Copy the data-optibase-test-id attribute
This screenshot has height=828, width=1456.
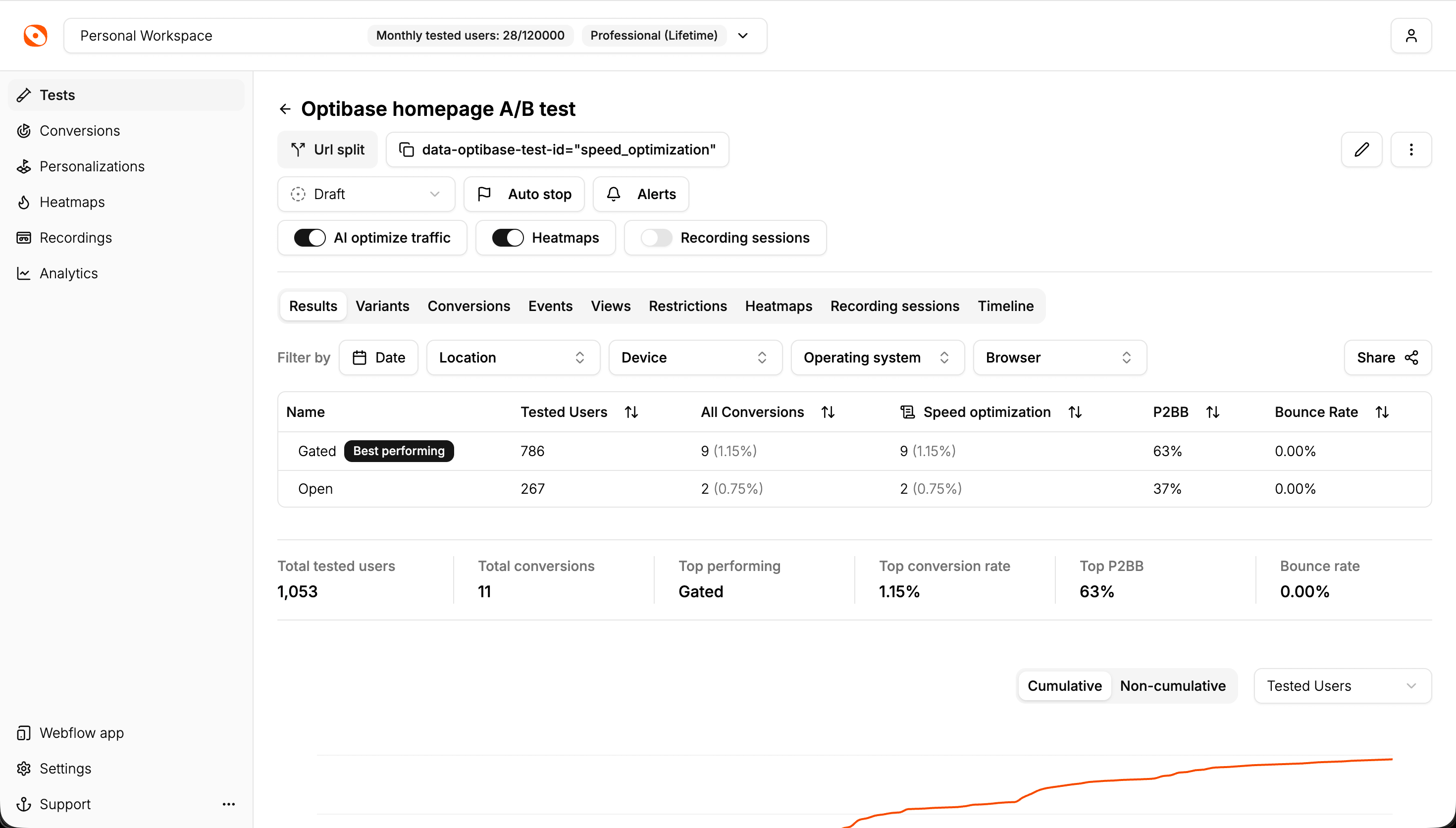(x=407, y=150)
